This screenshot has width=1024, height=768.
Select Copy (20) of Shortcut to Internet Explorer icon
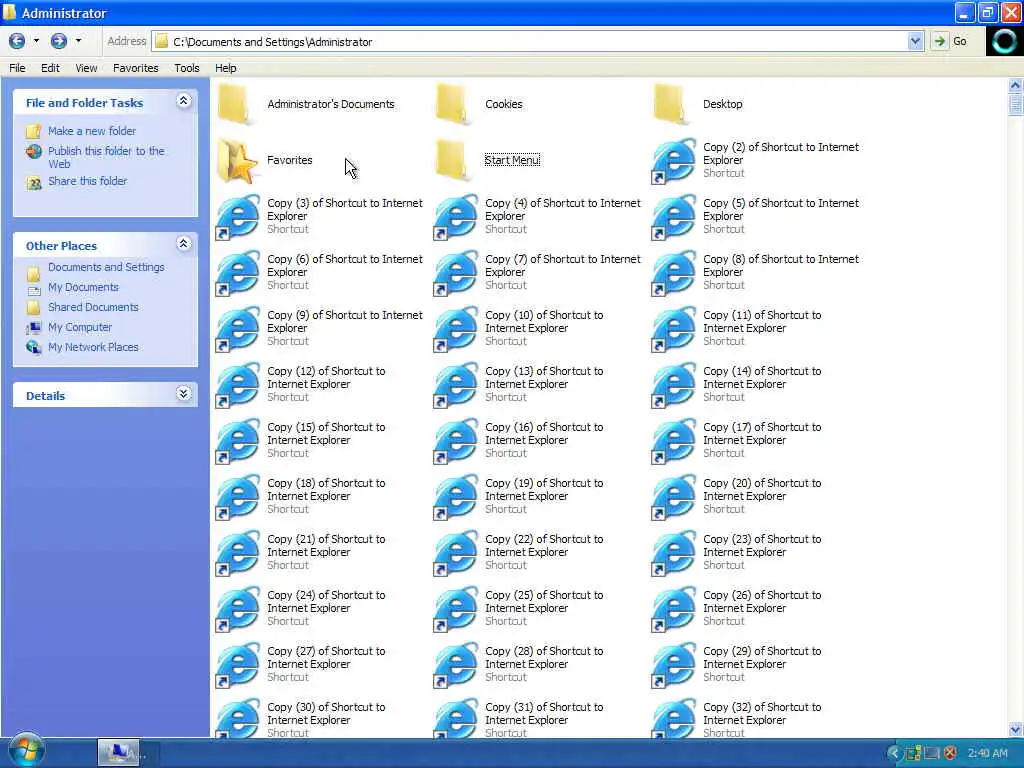point(673,497)
